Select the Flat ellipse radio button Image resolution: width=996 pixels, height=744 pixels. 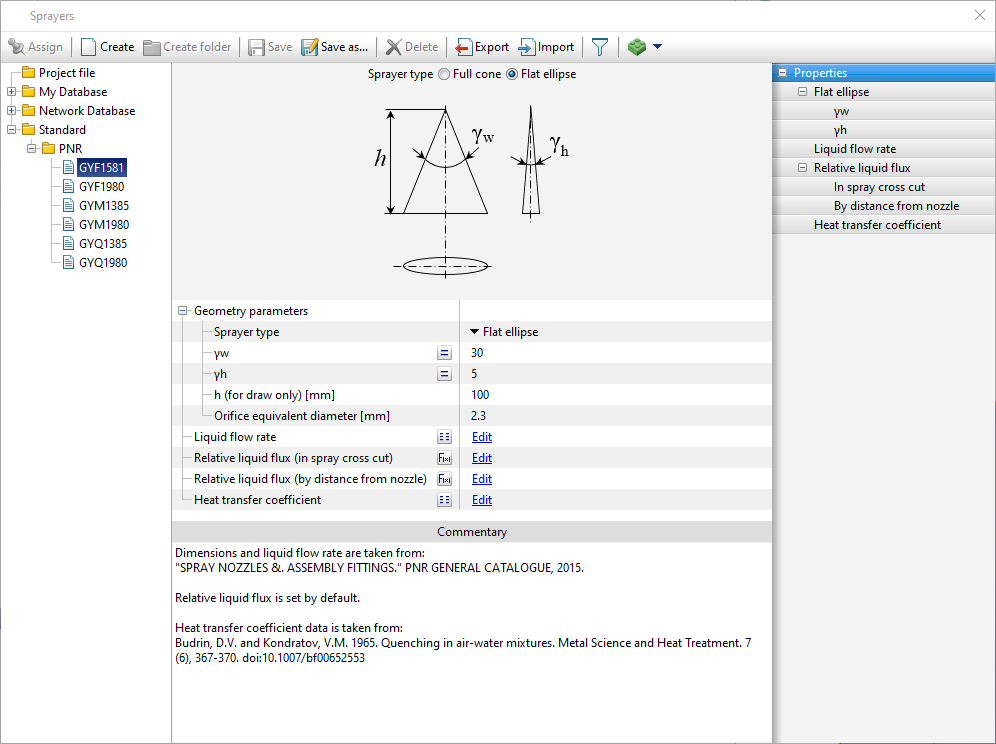[512, 74]
